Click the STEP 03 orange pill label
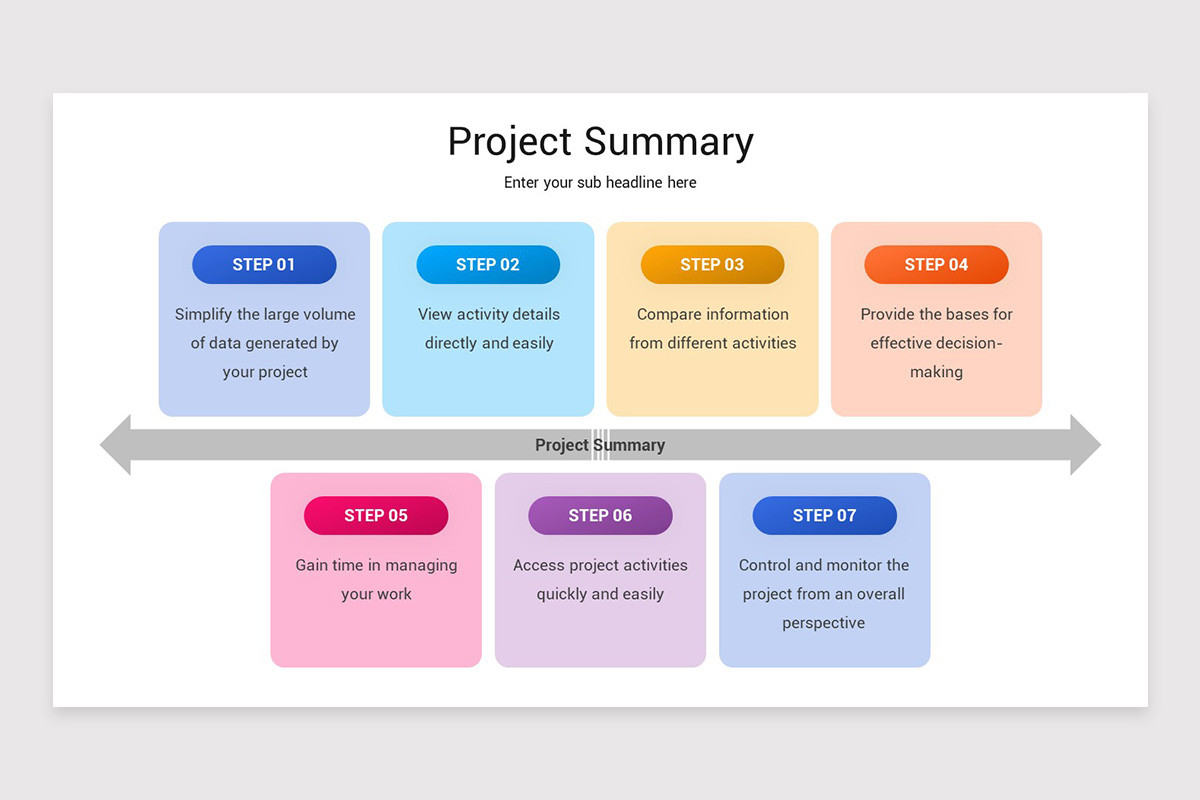The width and height of the screenshot is (1200, 800). 712,265
